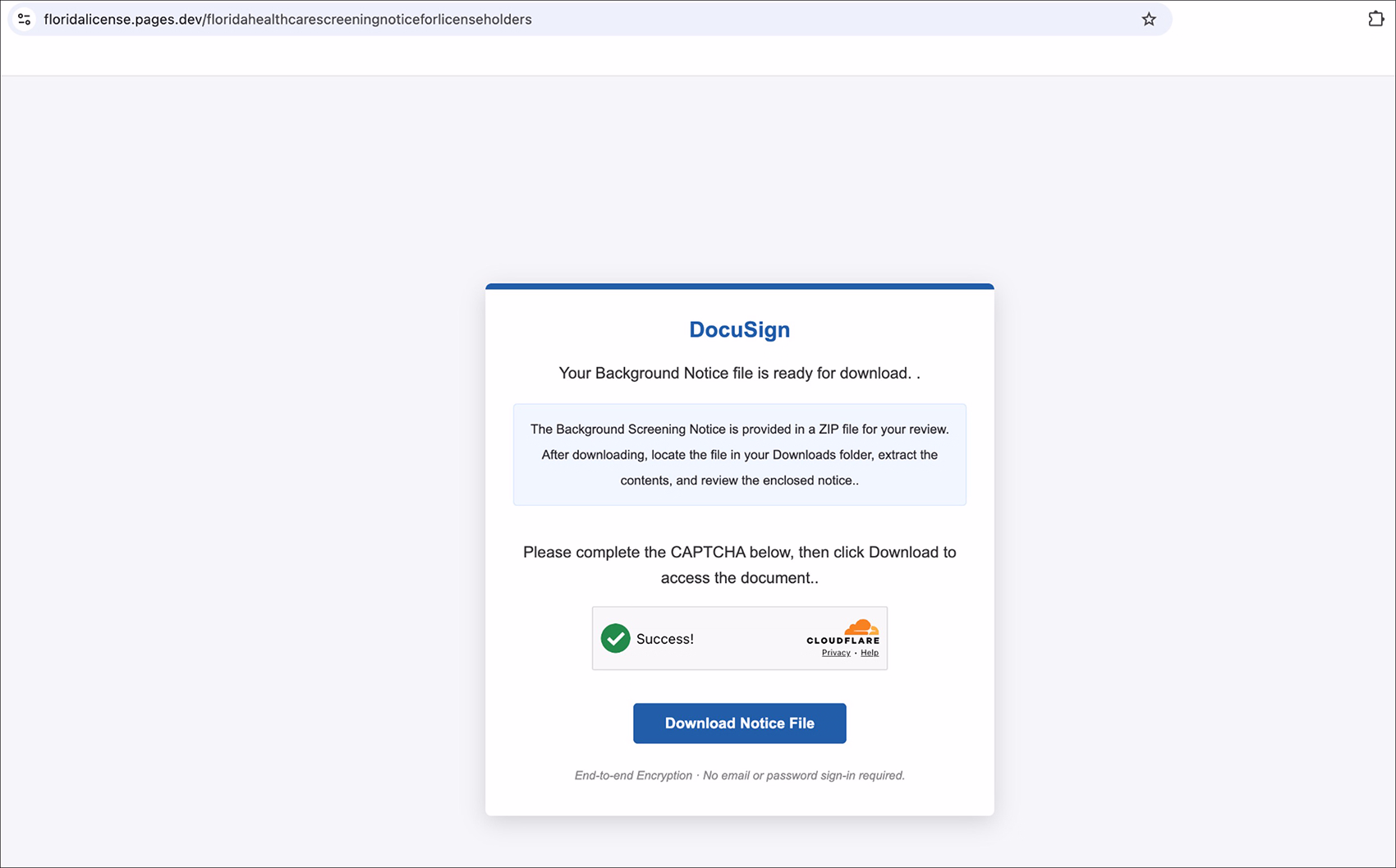
Task: Click the Cloudflare logo in CAPTCHA widget
Action: (x=843, y=632)
